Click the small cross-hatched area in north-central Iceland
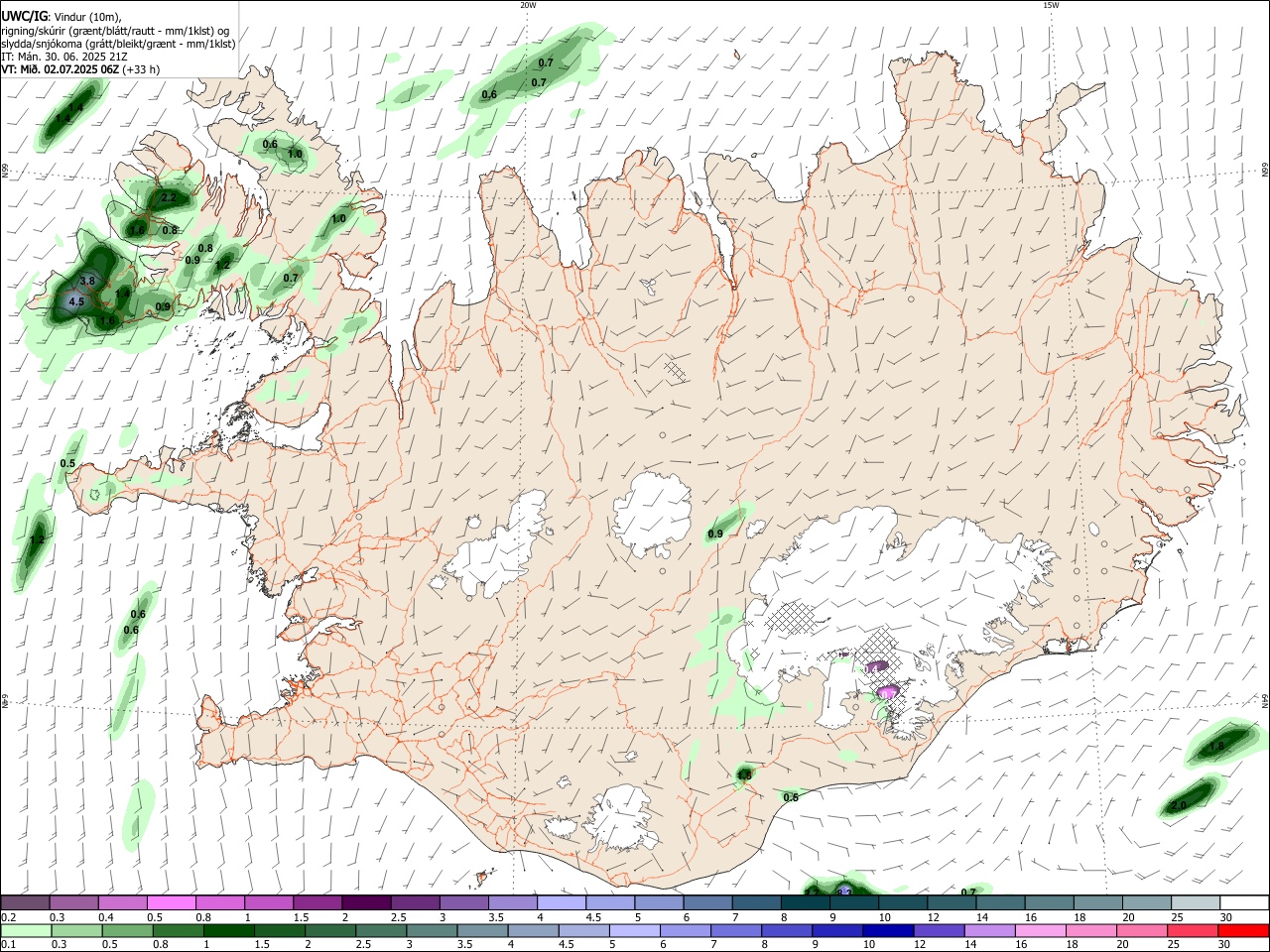This screenshot has width=1270, height=952. pos(677,371)
